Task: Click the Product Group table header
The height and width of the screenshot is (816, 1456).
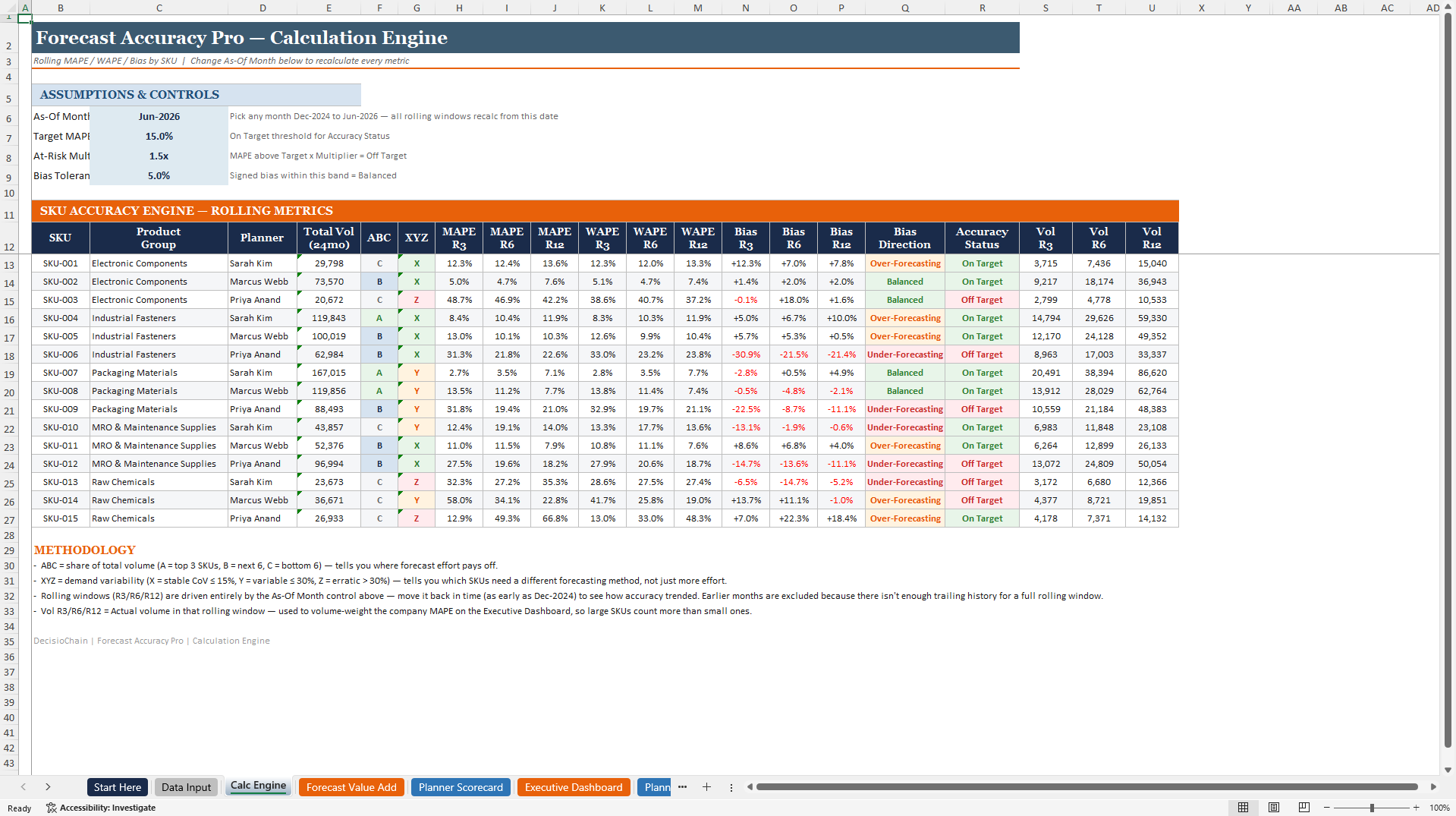Action: (x=159, y=238)
